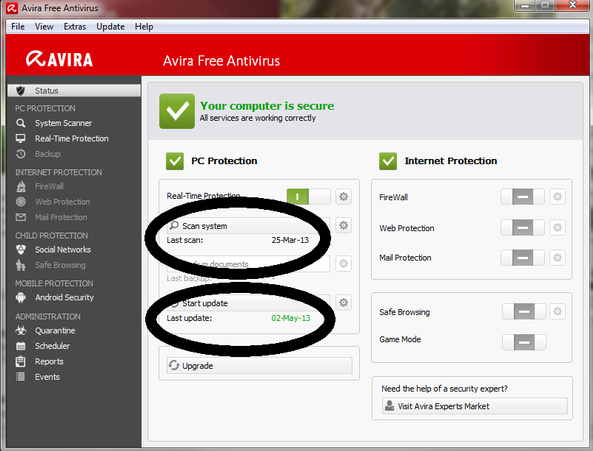Open the Extras menu

tap(75, 27)
